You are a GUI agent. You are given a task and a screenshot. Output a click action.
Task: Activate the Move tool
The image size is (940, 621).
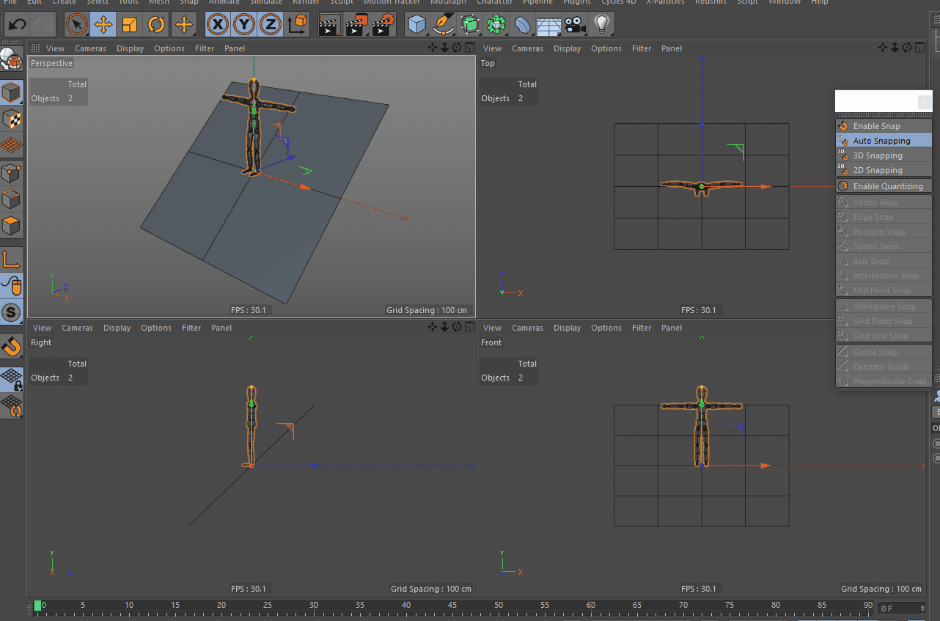point(103,25)
